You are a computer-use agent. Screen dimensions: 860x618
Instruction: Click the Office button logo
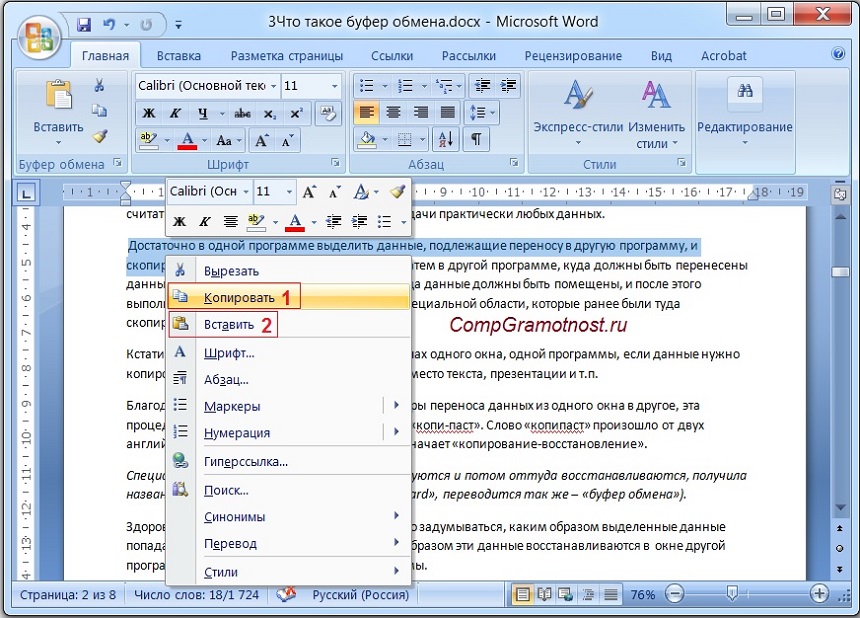[x=39, y=37]
